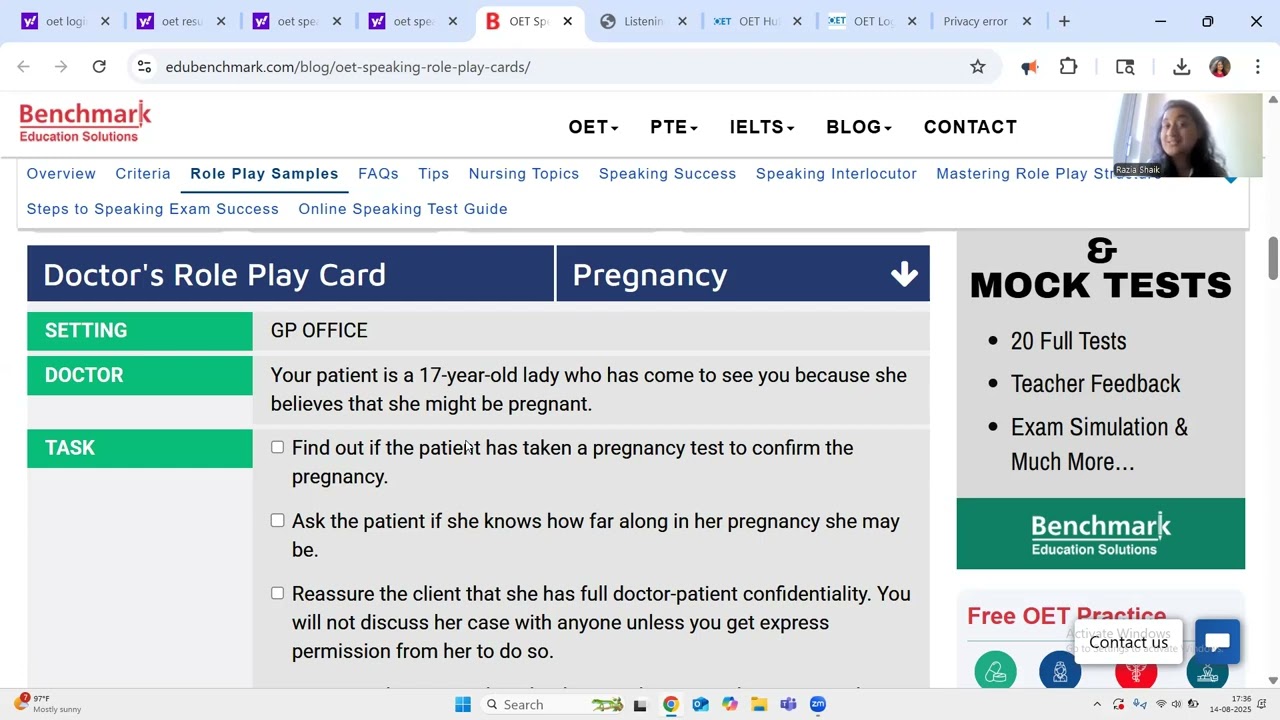
Task: Check 'Find out if the patient has taken' task
Action: pyautogui.click(x=277, y=447)
